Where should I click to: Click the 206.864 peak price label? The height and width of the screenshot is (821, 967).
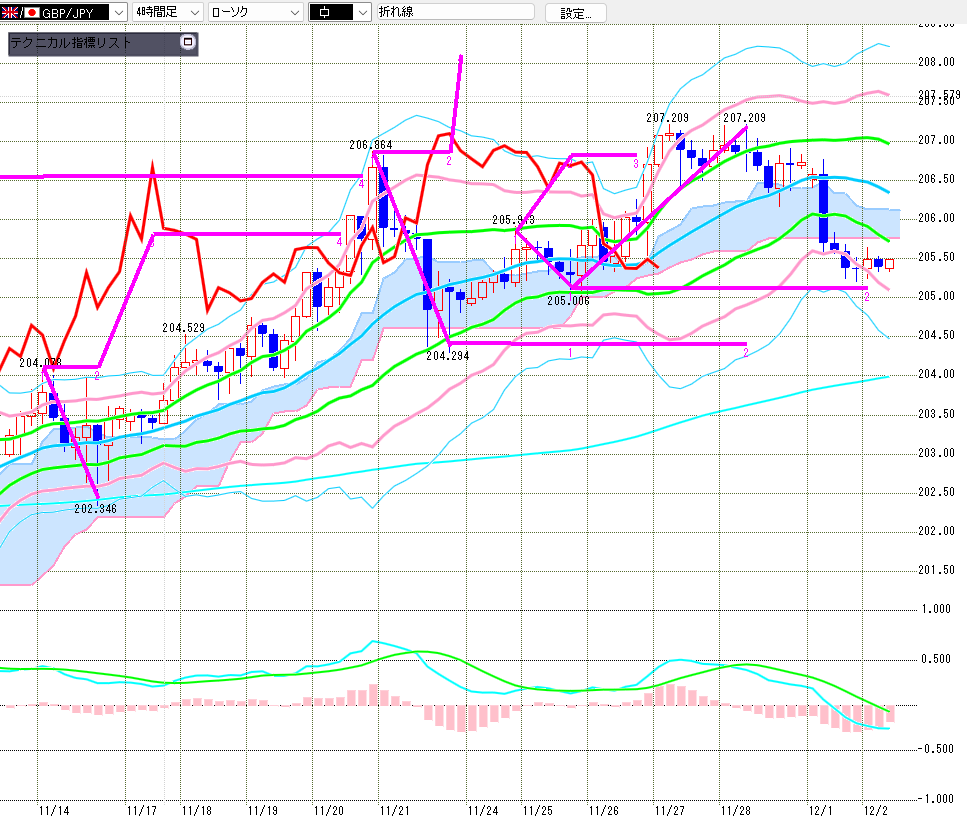coord(370,144)
